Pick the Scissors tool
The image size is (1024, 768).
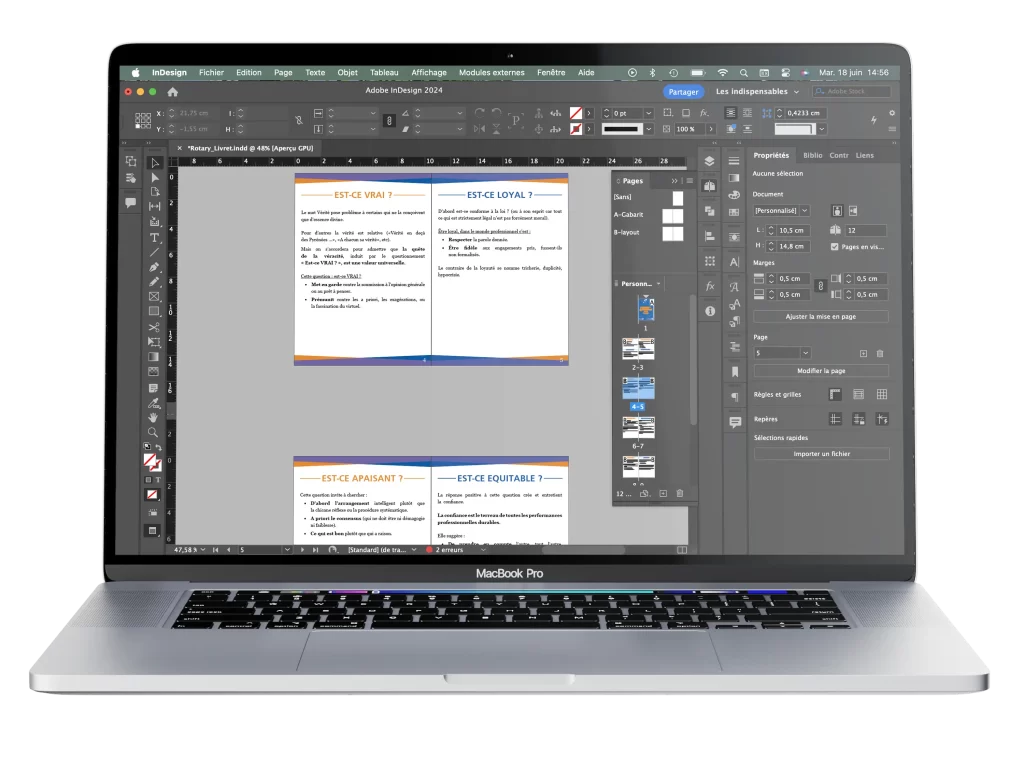[154, 327]
